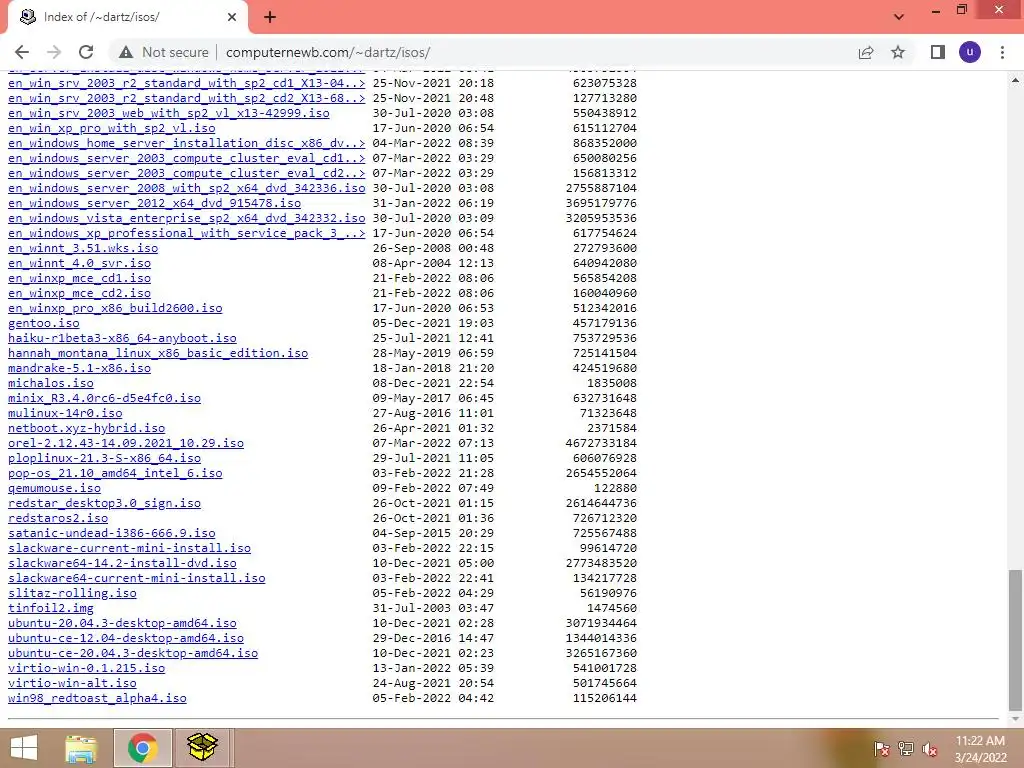This screenshot has height=768, width=1024.
Task: Bookmark this page with the star
Action: point(898,52)
